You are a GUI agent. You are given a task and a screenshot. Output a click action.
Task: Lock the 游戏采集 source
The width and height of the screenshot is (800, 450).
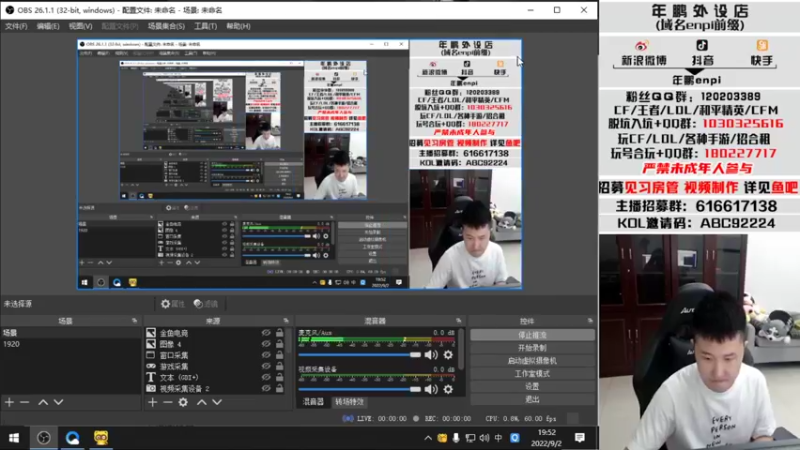coord(280,366)
